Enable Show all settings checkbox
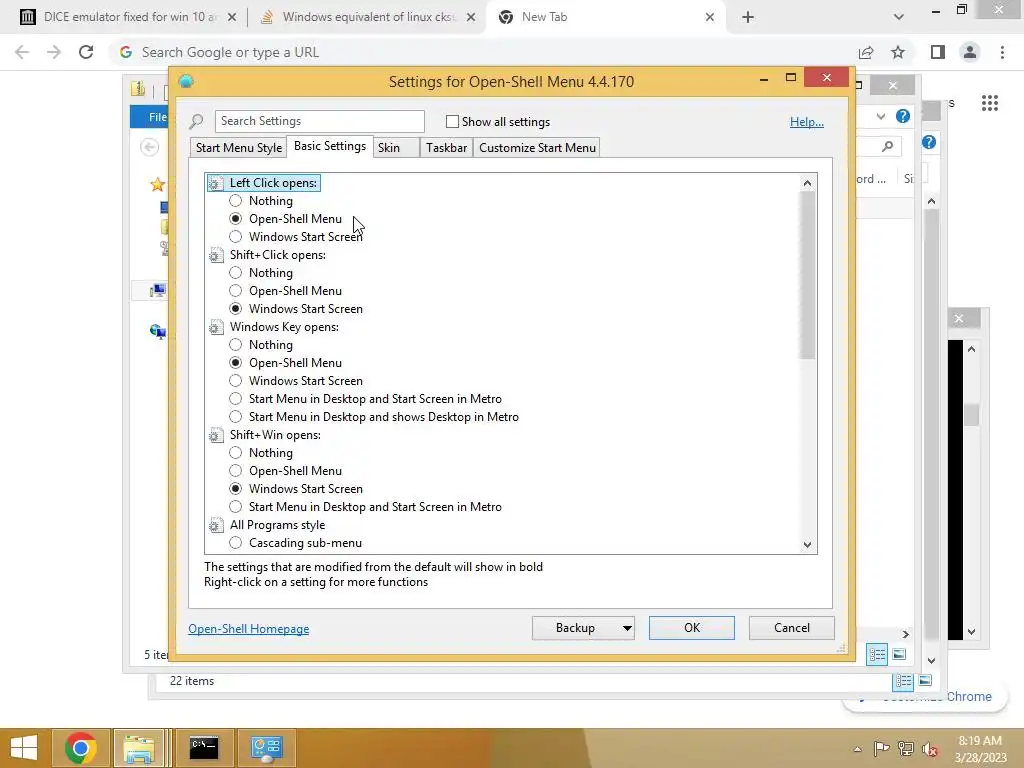 point(452,121)
